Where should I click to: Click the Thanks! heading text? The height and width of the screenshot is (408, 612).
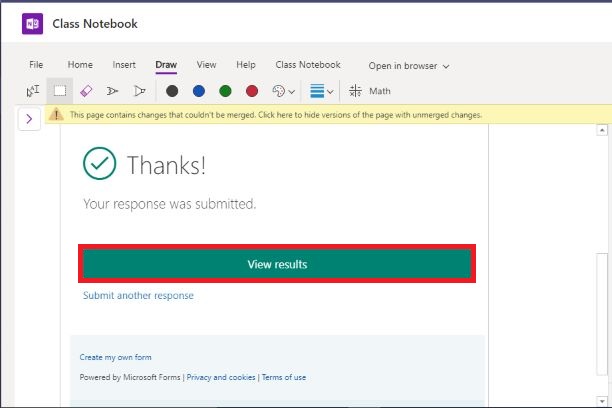(x=167, y=165)
